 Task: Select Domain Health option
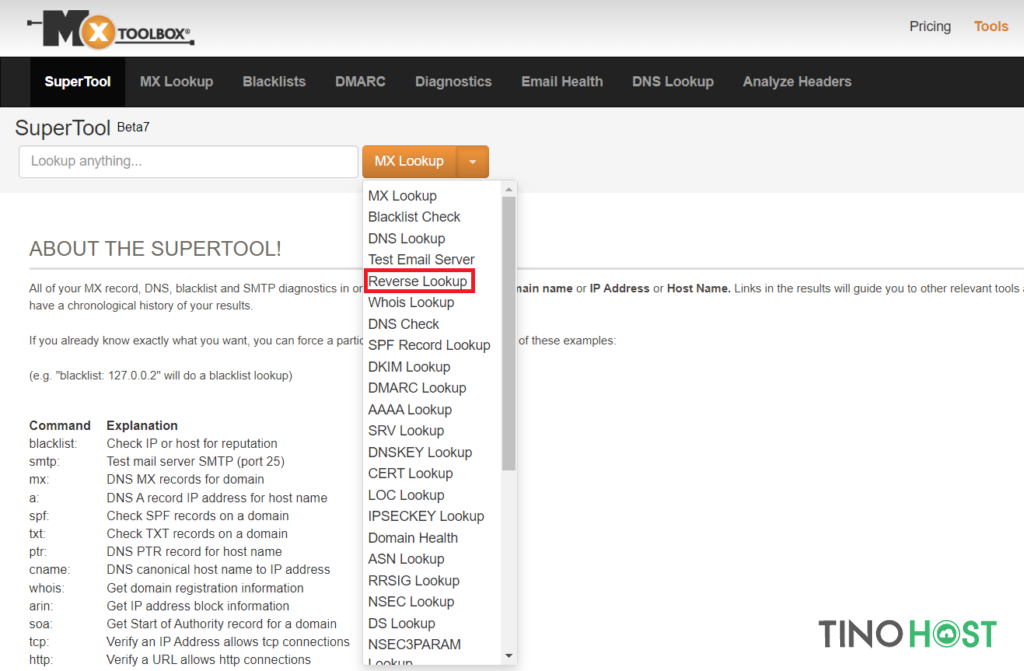coord(413,538)
